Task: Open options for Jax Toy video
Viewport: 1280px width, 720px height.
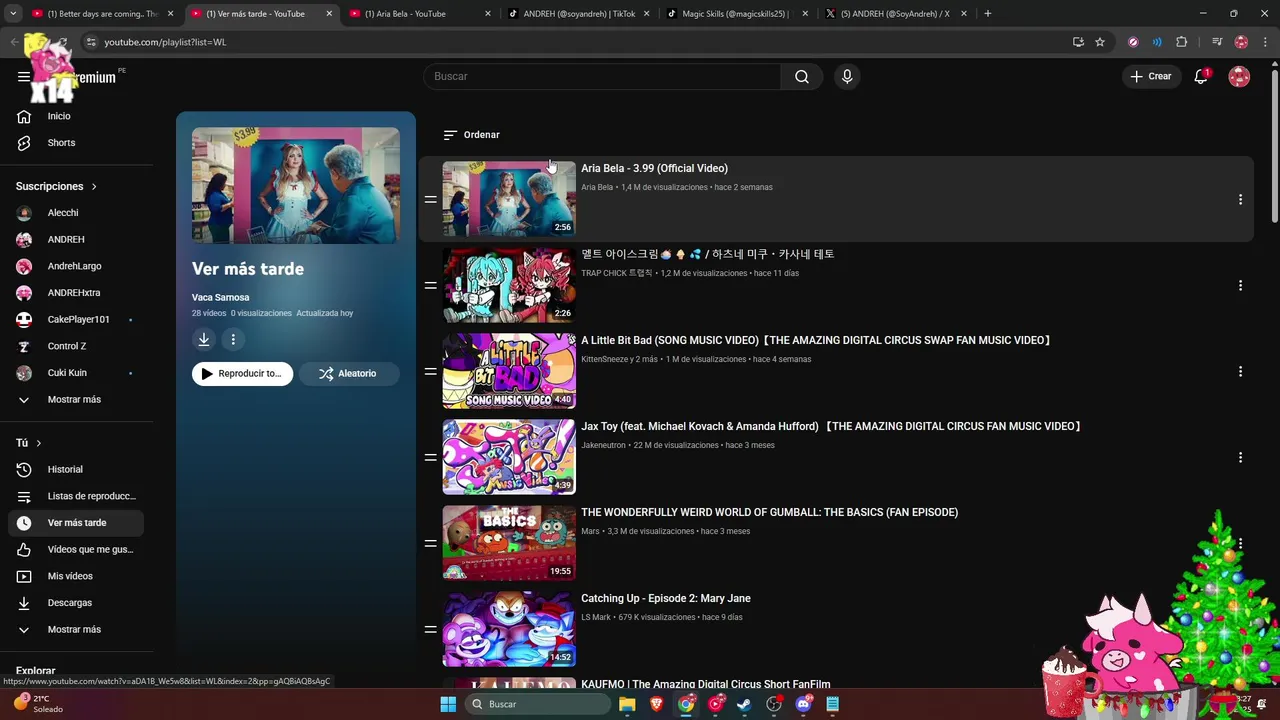Action: [1240, 457]
